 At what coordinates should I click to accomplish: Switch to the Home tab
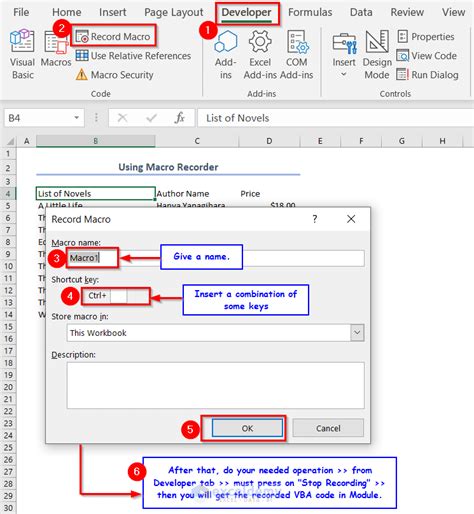point(67,12)
